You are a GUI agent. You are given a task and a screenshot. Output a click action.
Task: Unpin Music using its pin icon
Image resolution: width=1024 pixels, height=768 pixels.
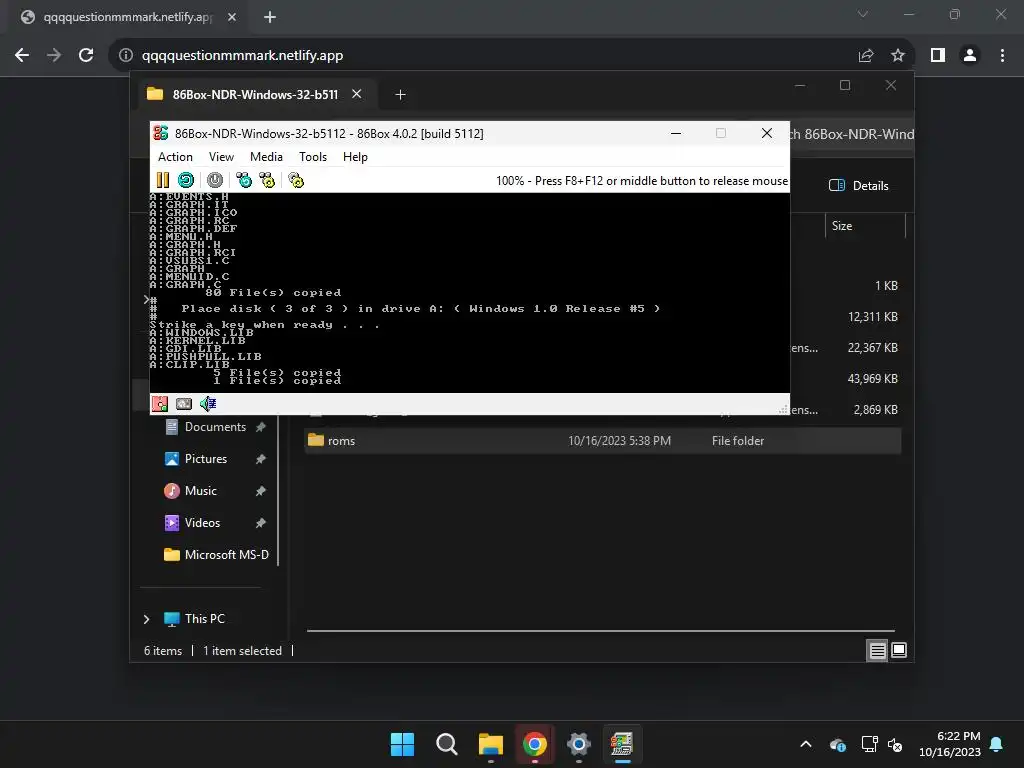pyautogui.click(x=261, y=491)
